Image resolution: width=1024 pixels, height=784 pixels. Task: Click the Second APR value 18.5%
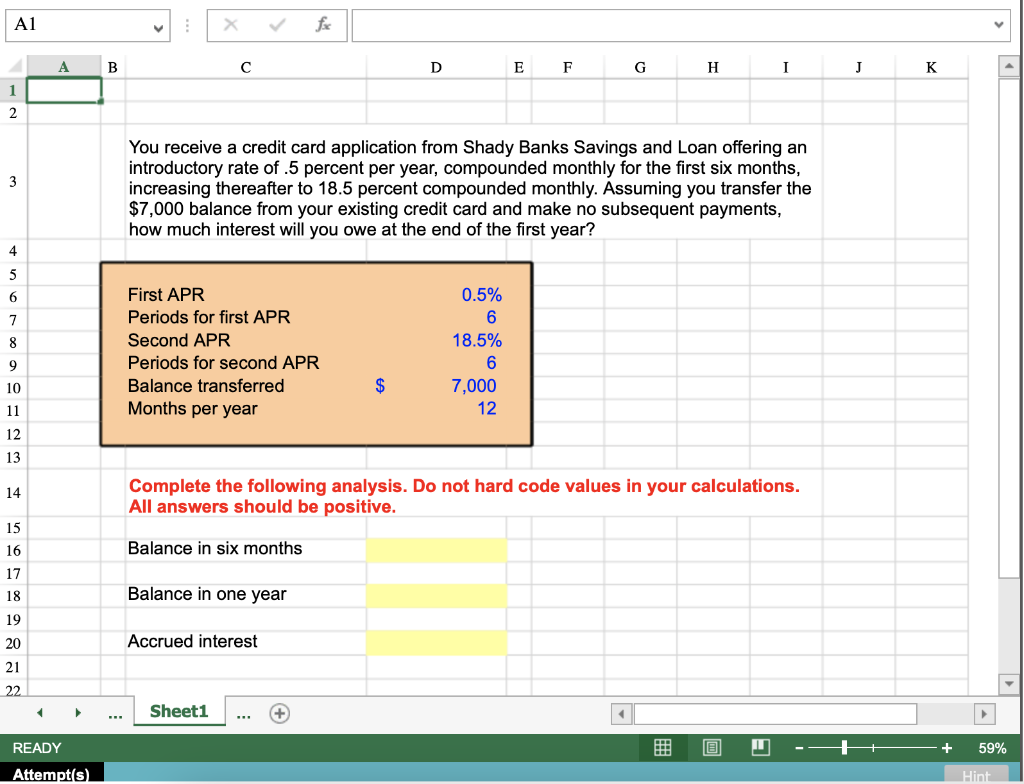click(477, 340)
